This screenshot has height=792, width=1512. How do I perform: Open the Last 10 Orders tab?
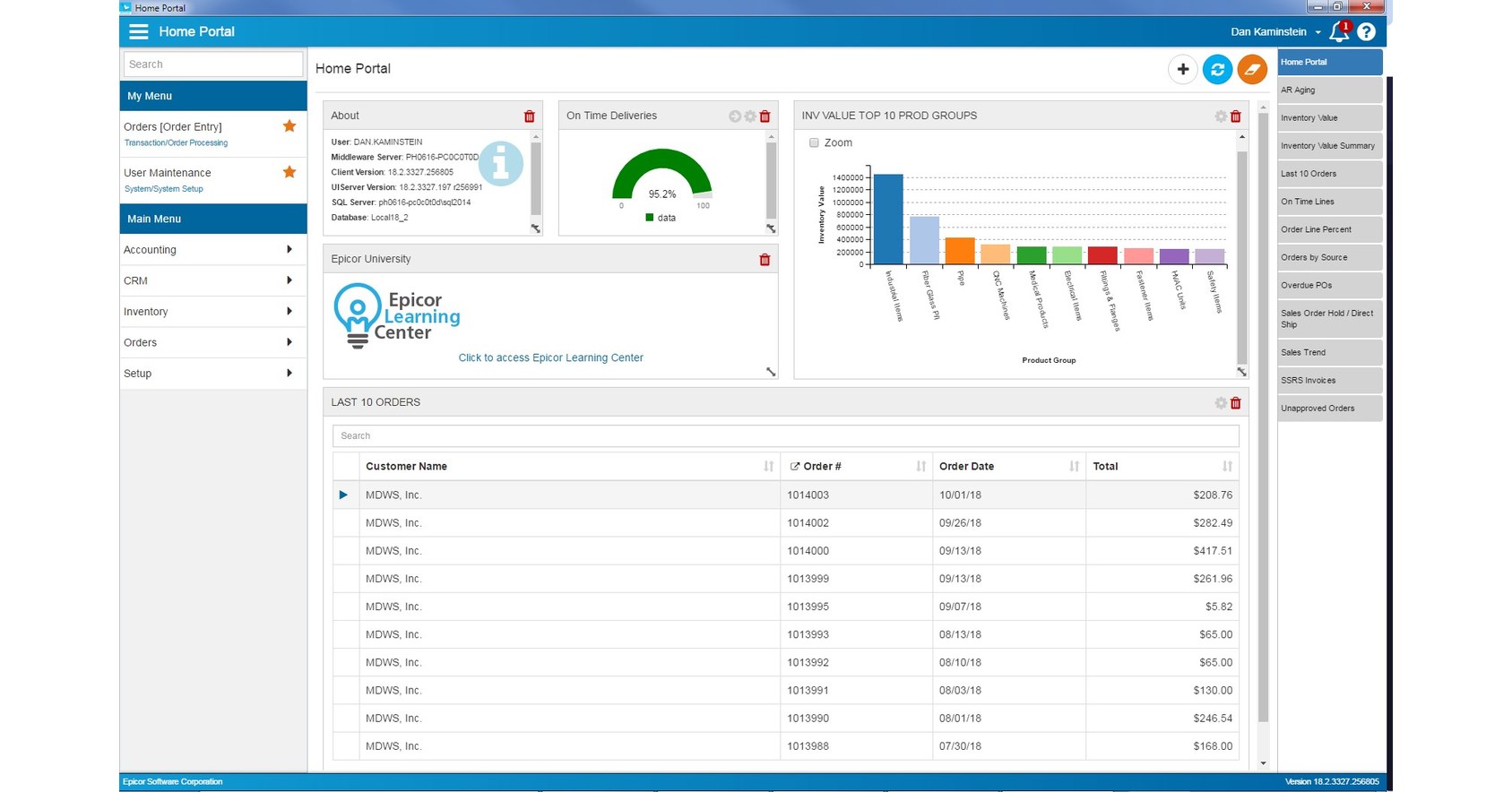(1330, 174)
